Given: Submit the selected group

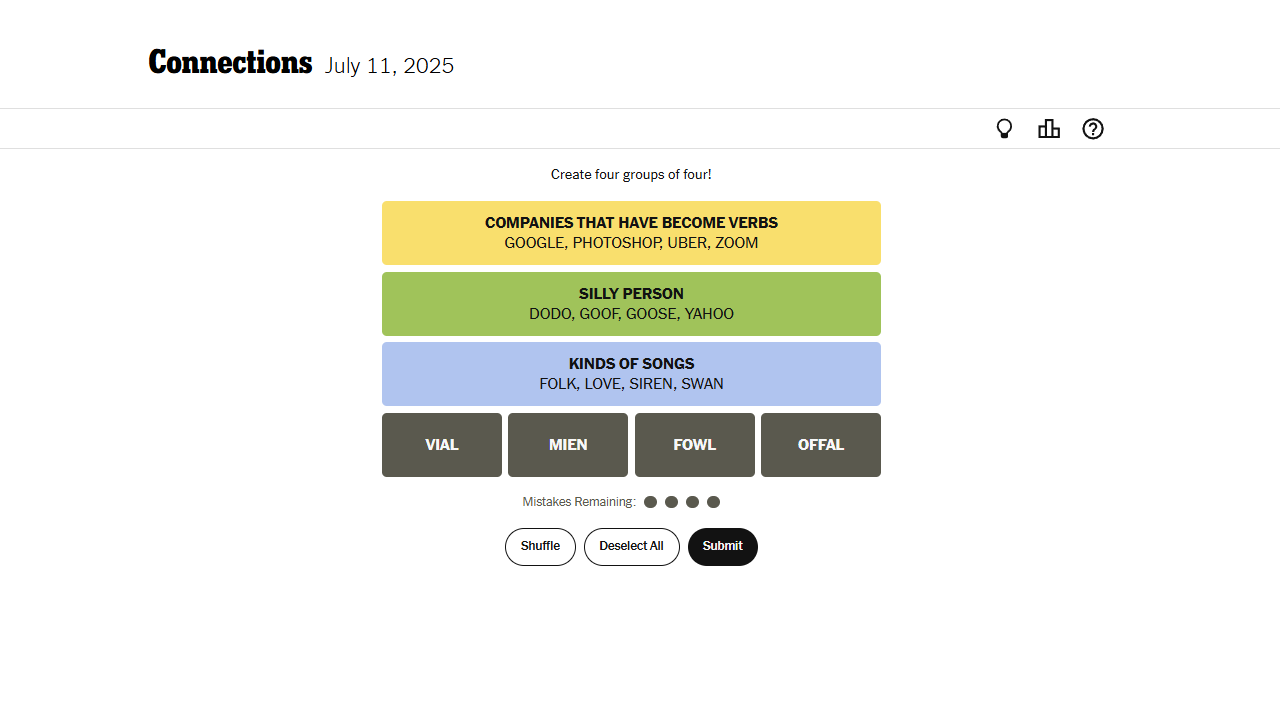Looking at the screenshot, I should [722, 547].
